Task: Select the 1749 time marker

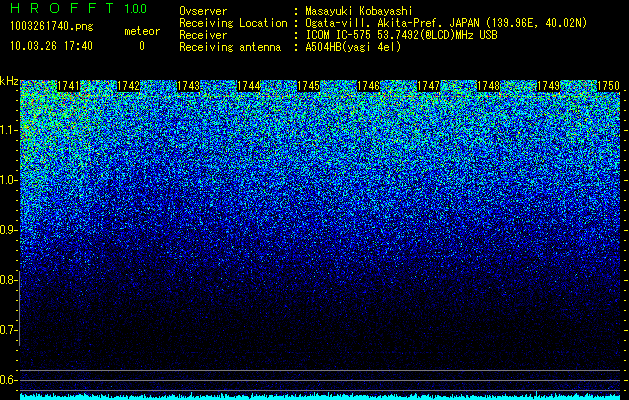Action: coord(548,86)
